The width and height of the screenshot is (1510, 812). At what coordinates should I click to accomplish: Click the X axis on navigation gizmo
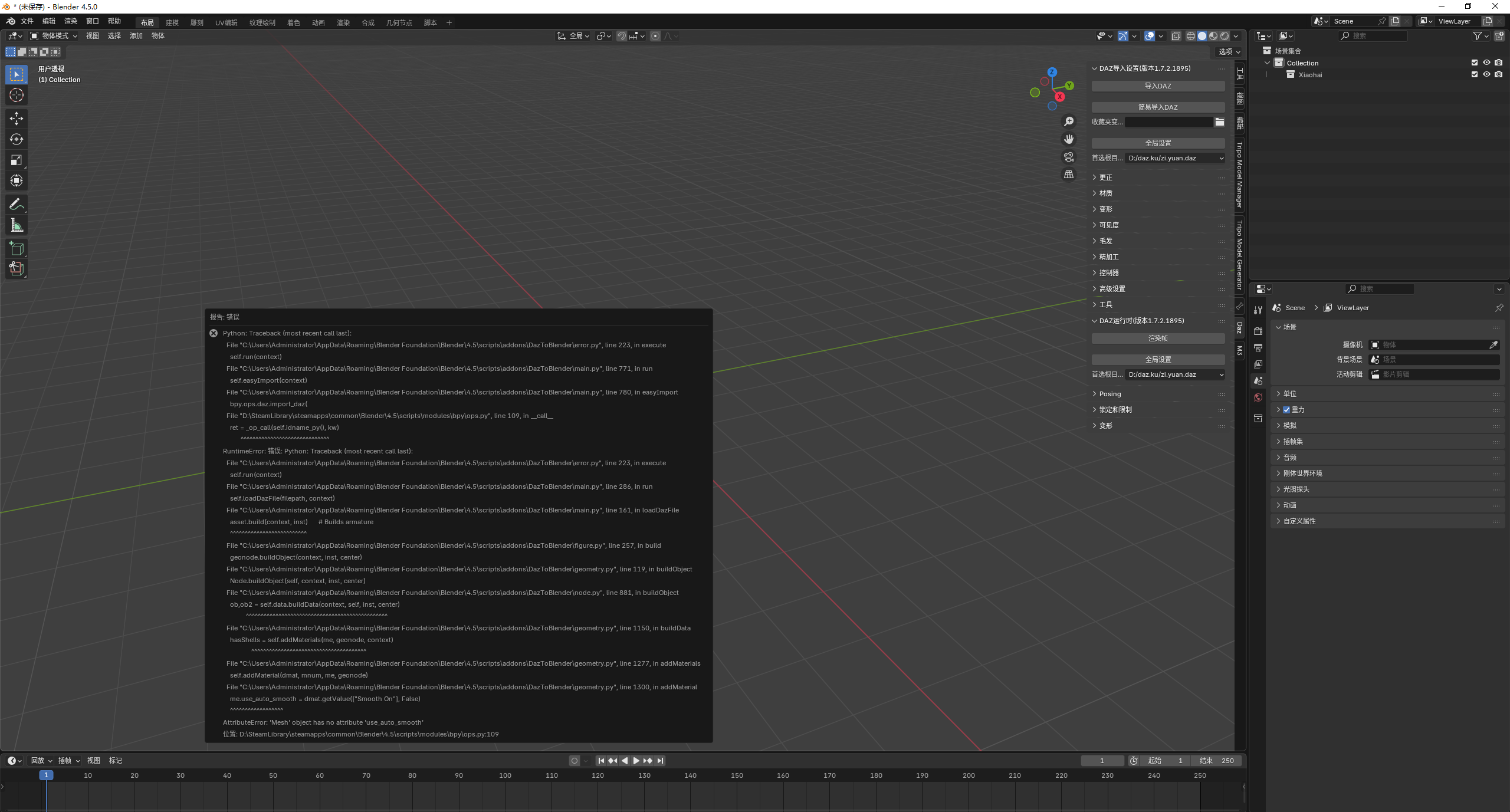click(x=1060, y=97)
